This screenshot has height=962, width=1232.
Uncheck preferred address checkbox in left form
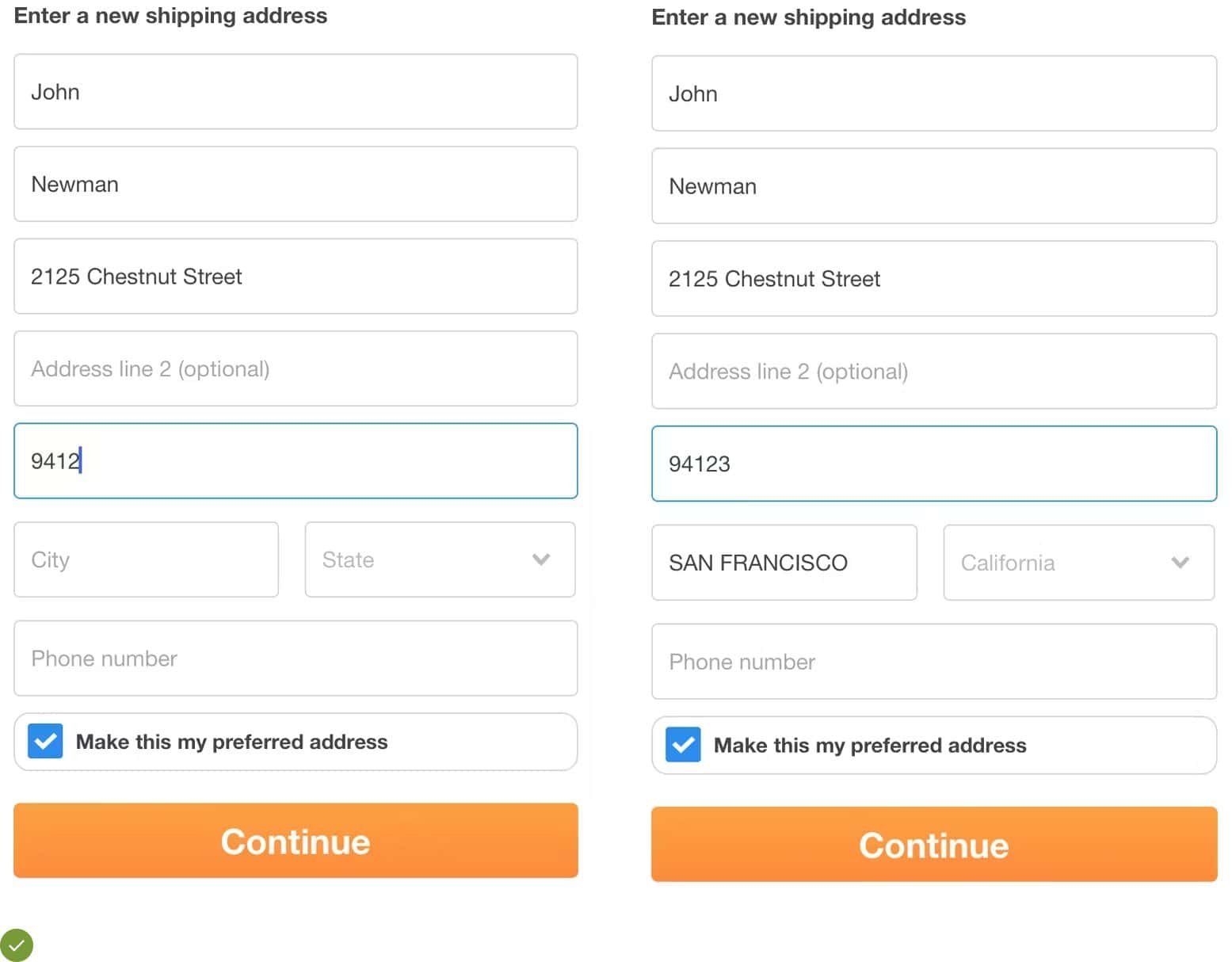pos(45,742)
